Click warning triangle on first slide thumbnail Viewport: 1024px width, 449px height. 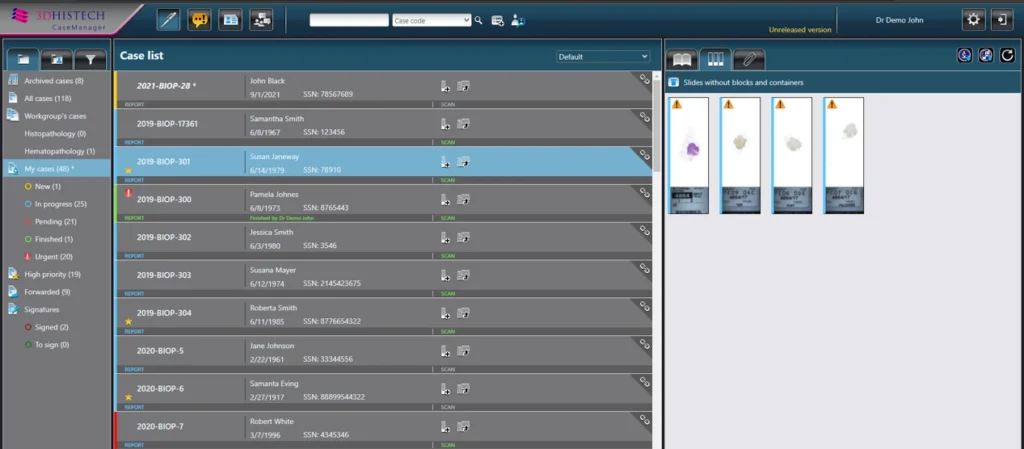(x=677, y=104)
